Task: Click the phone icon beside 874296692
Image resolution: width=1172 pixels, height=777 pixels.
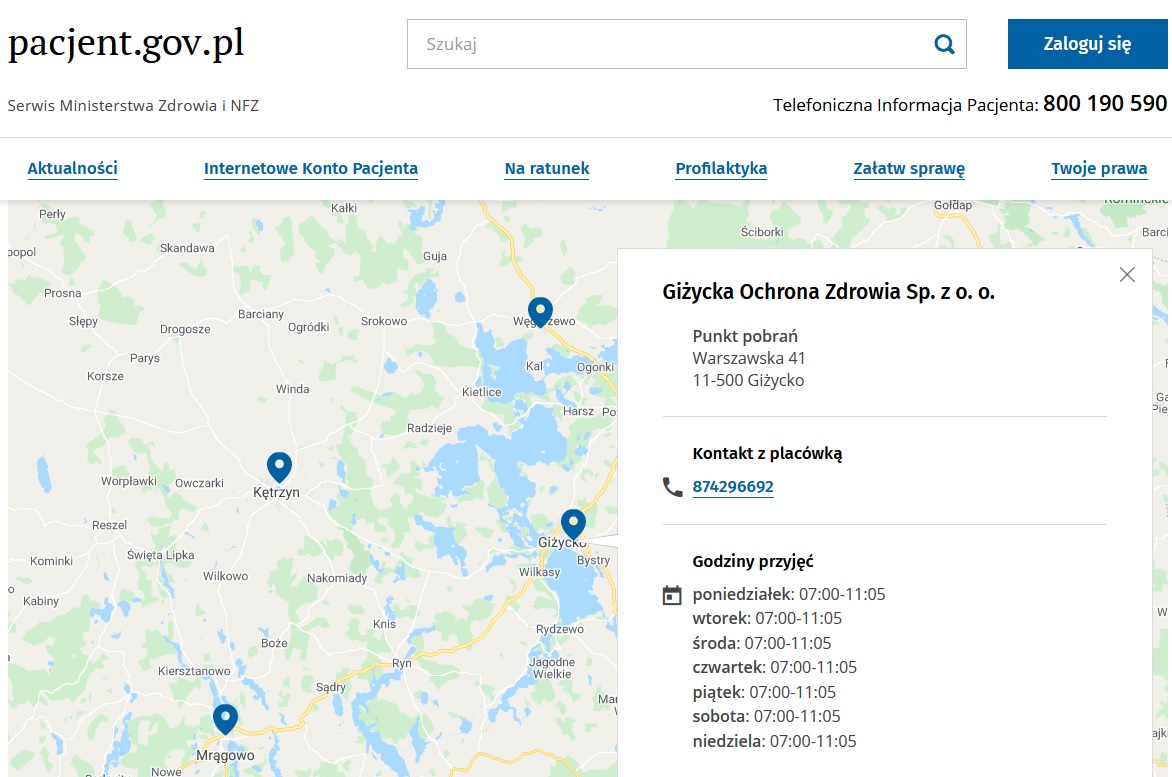Action: point(673,487)
